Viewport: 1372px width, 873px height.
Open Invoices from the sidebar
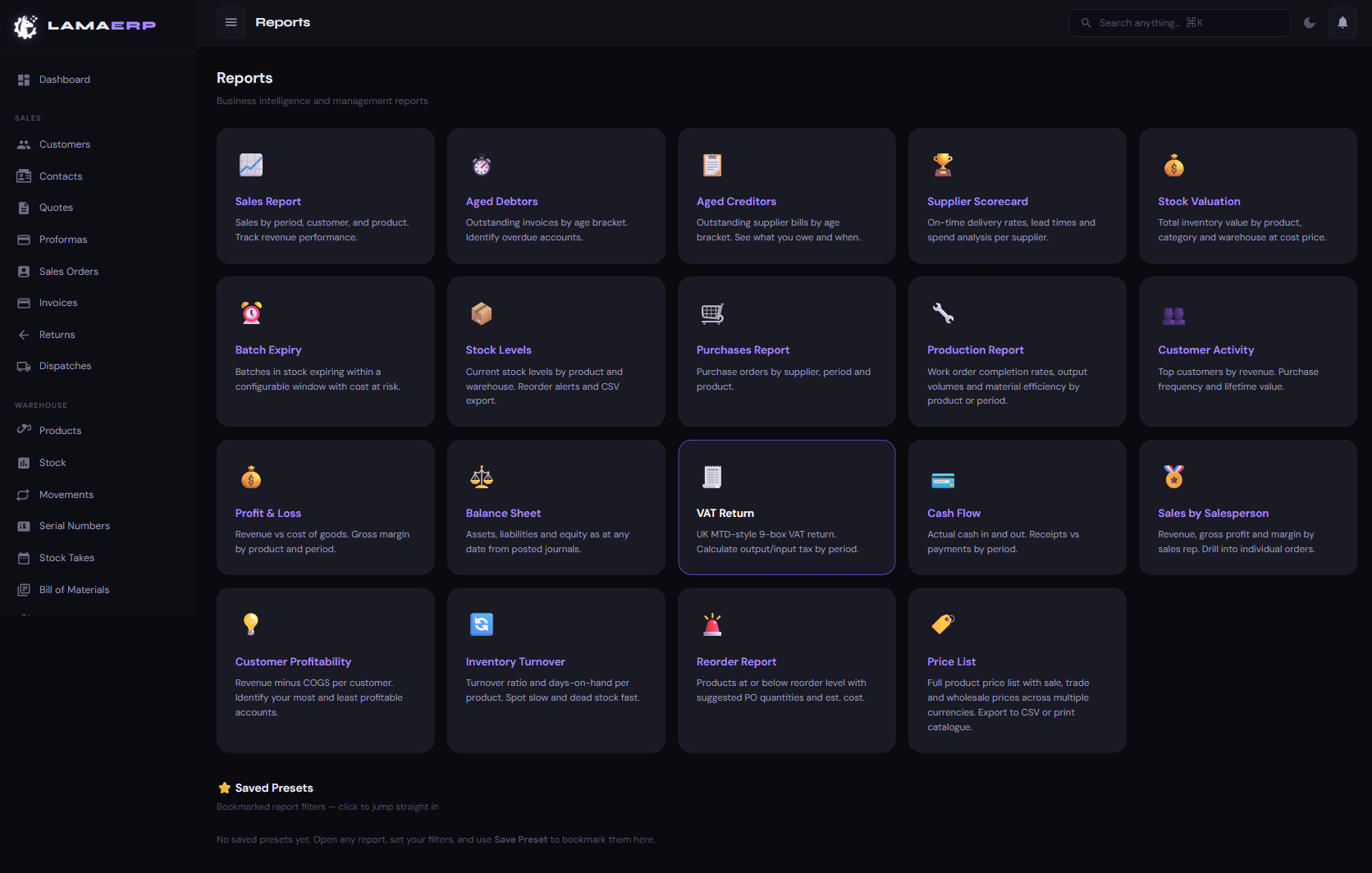pos(58,303)
